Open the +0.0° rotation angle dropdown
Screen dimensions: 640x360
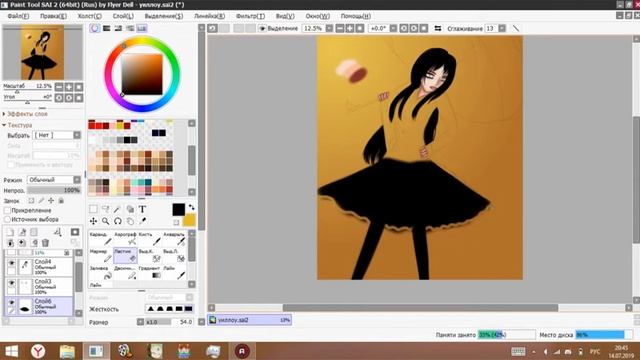[393, 29]
